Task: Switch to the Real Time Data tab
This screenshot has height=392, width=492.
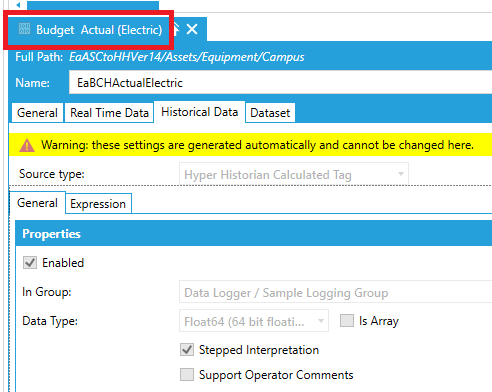Action: coord(109,113)
